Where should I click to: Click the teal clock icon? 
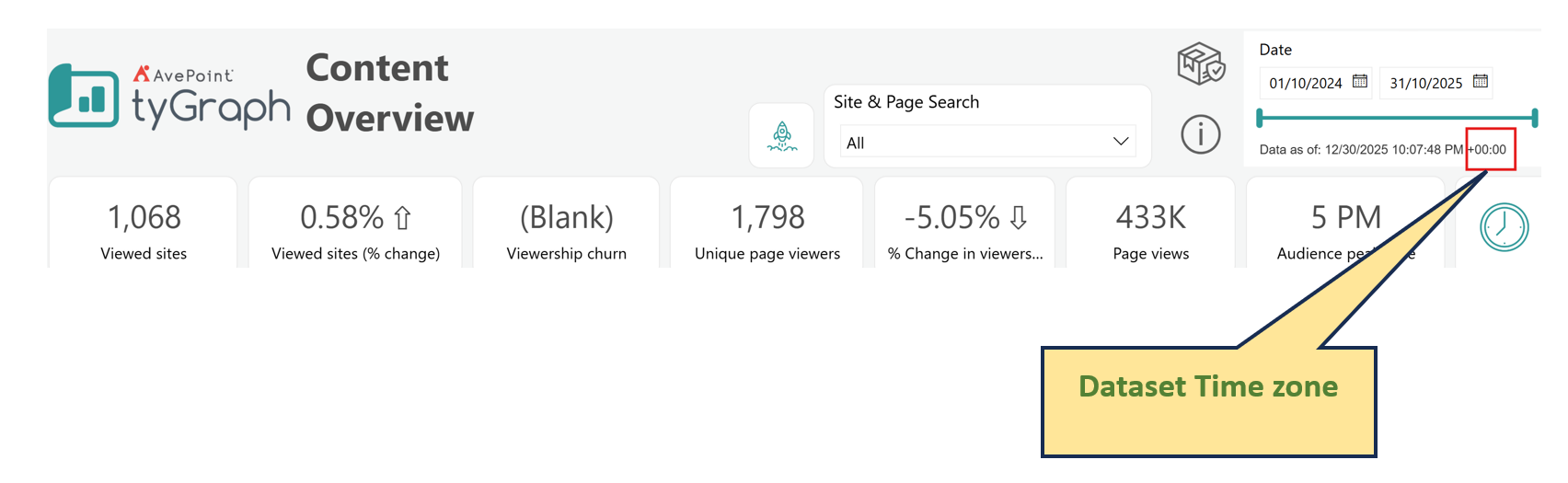pos(1504,226)
